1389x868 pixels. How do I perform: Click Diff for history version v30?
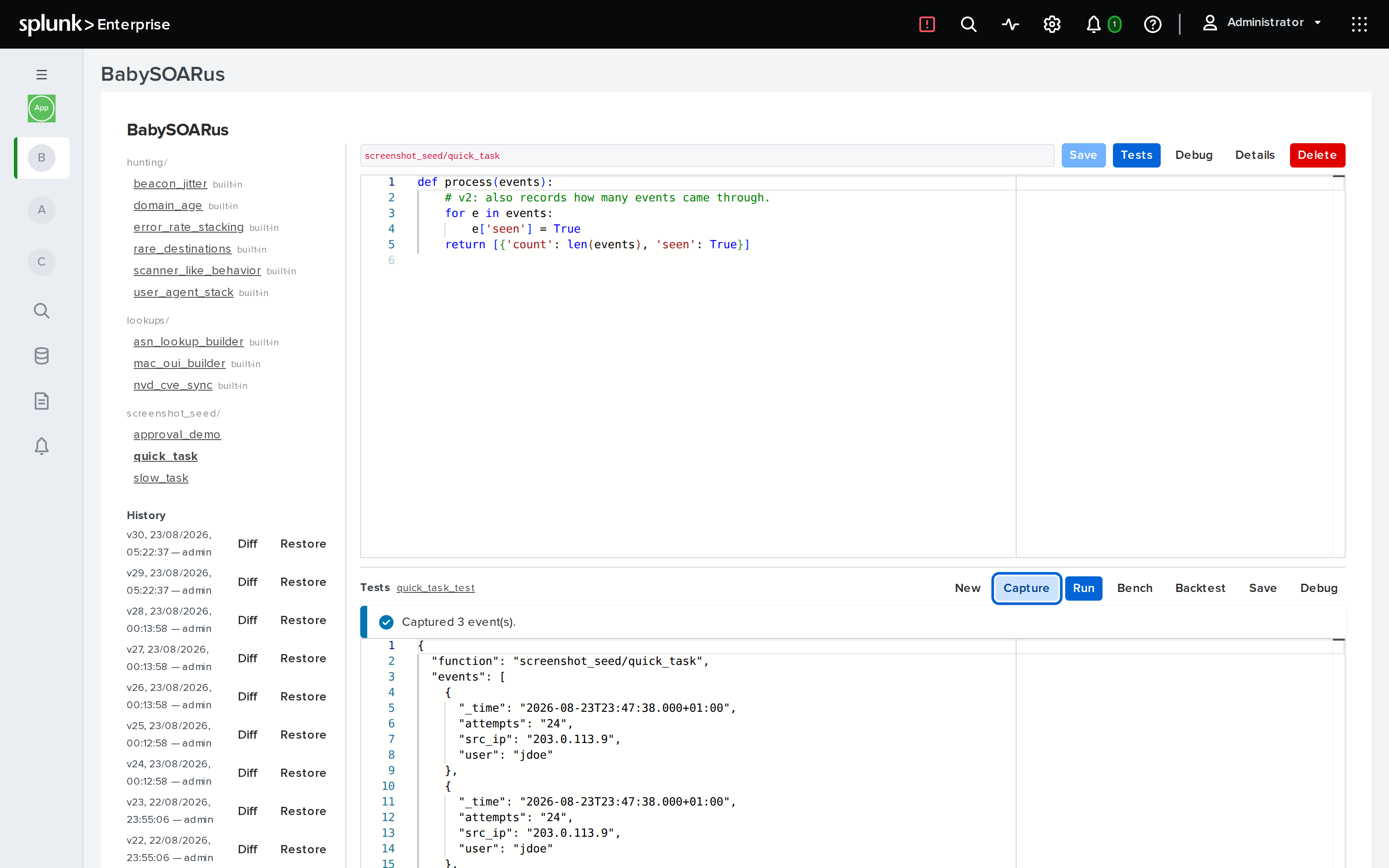coord(247,544)
